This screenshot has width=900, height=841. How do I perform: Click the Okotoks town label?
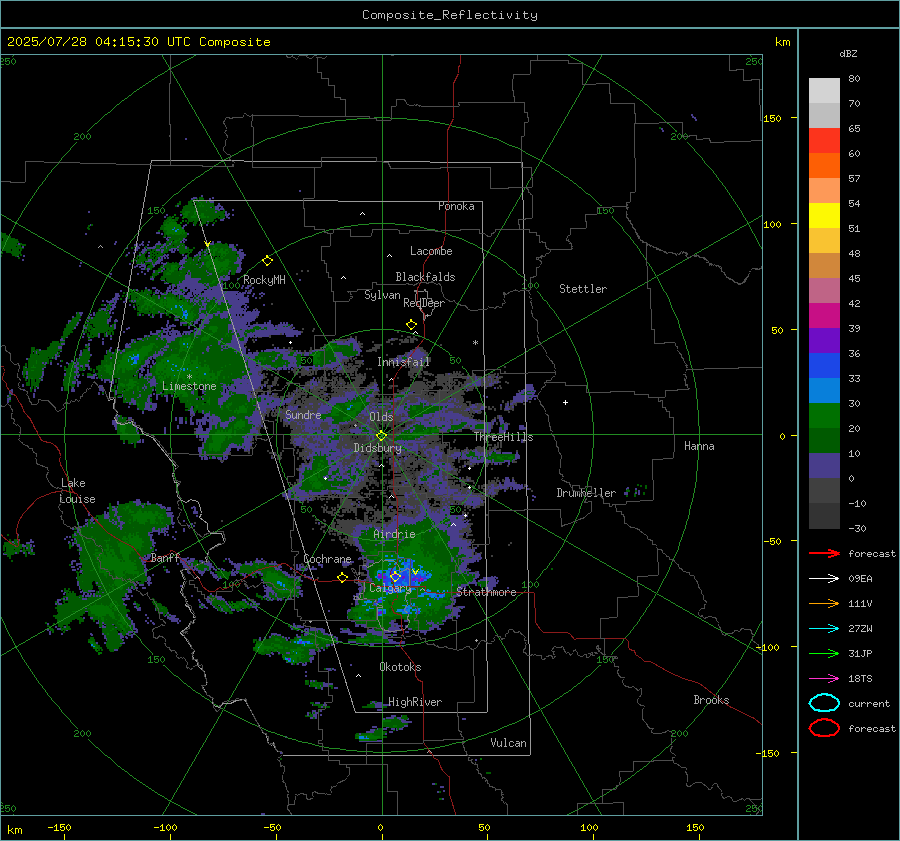400,667
